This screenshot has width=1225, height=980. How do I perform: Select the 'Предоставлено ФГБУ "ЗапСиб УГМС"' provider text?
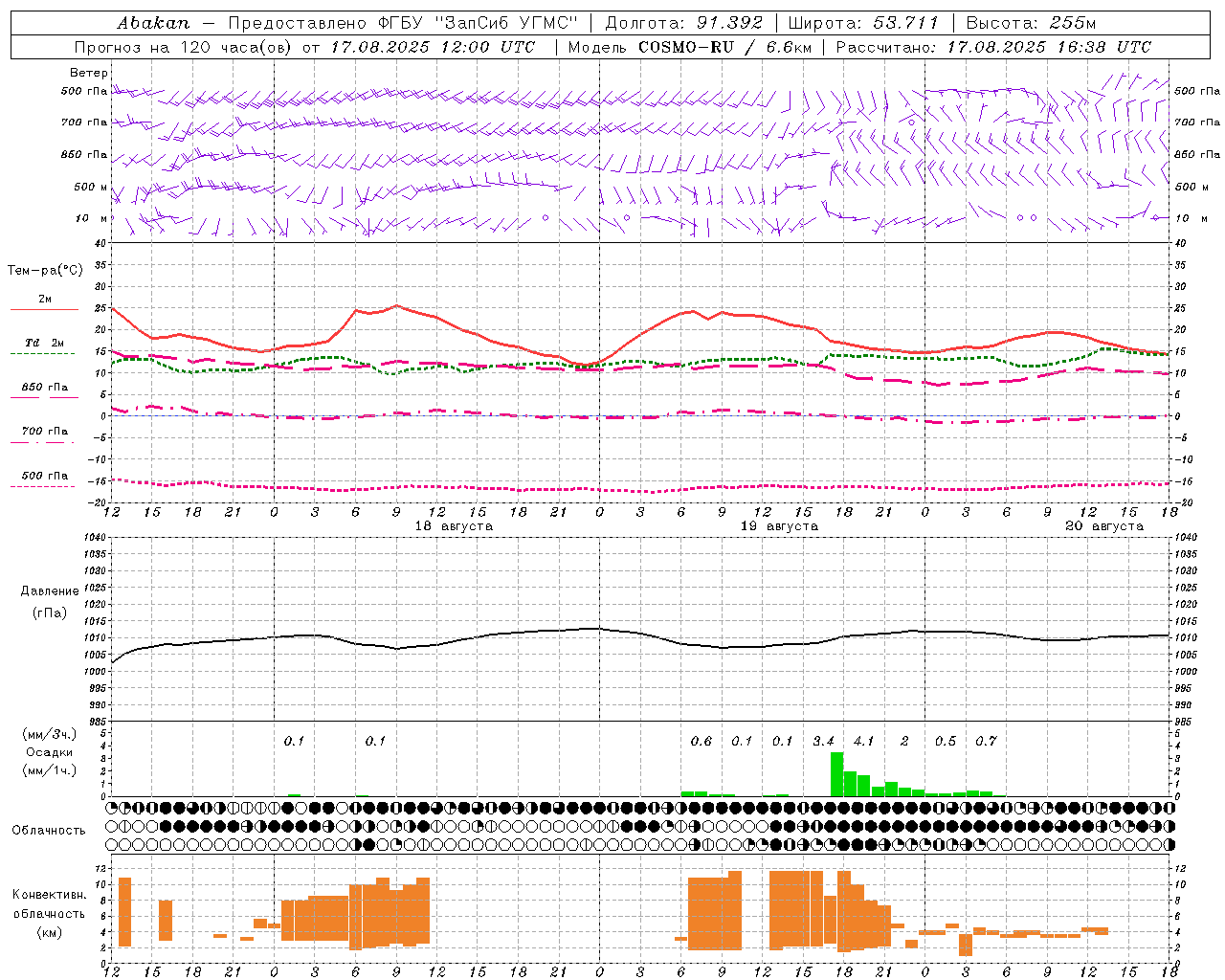click(403, 23)
